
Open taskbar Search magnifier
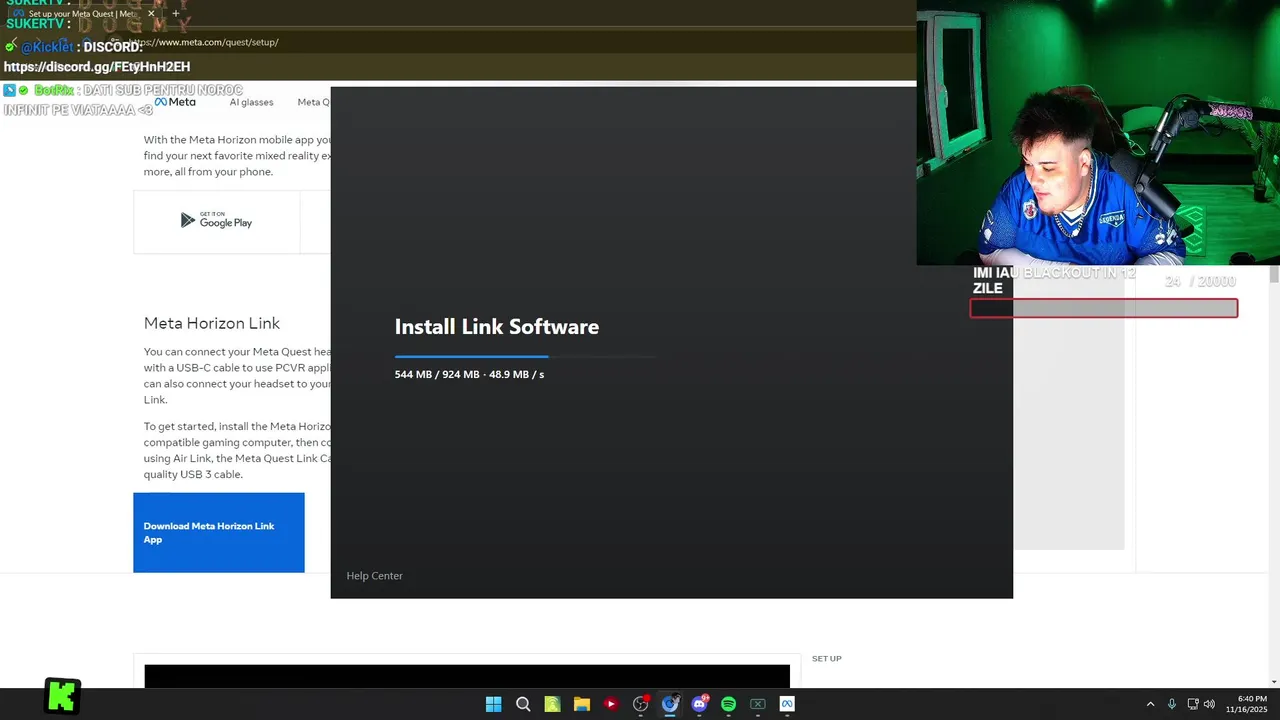[523, 704]
